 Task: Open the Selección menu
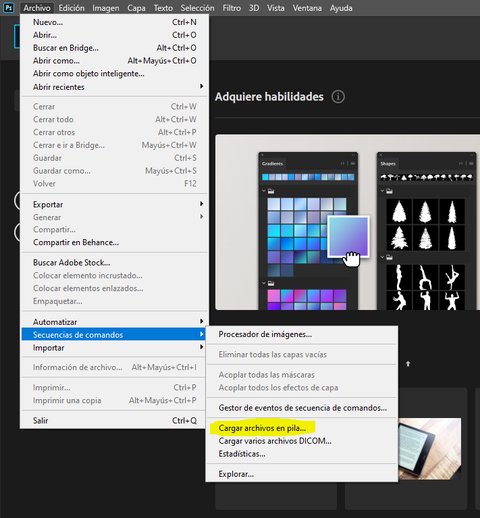(197, 8)
